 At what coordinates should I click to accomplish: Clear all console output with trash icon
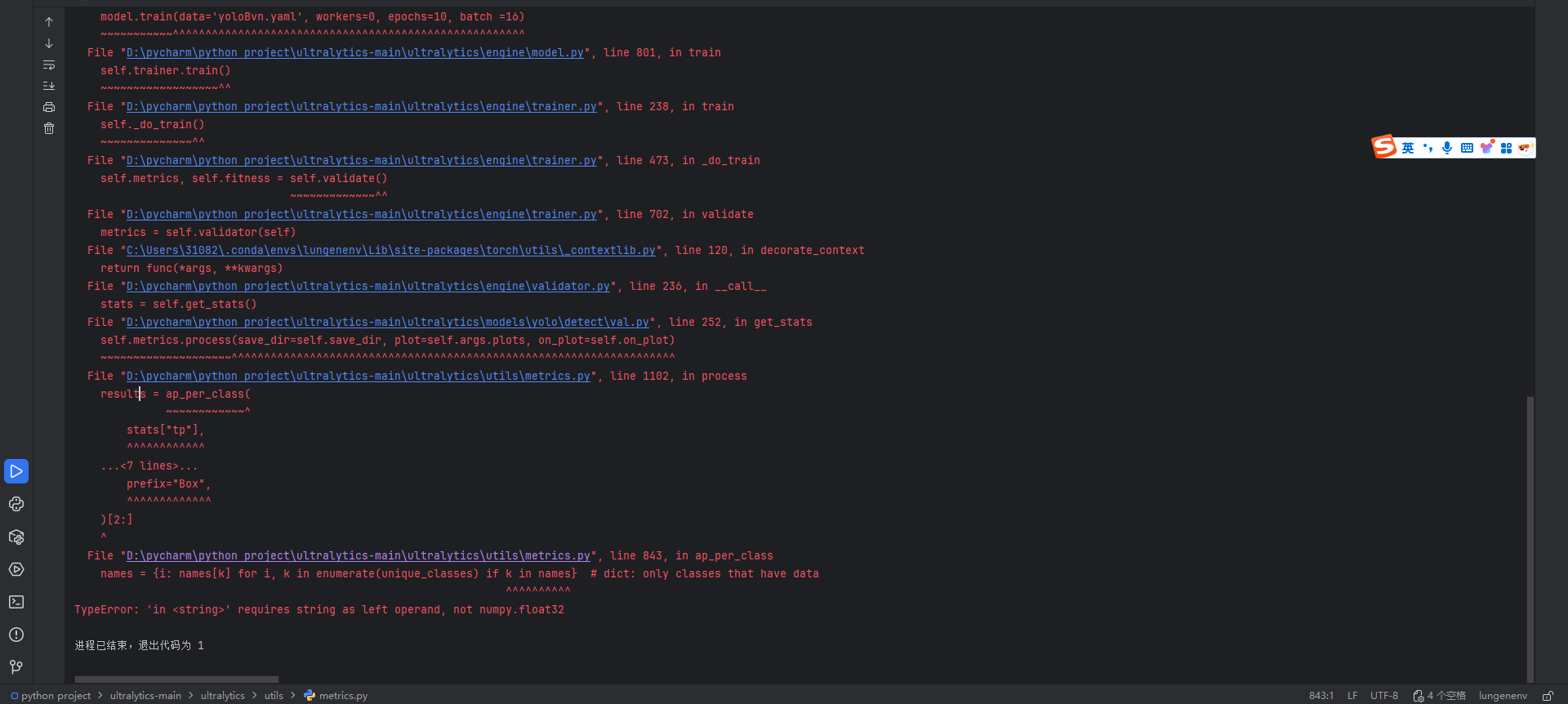tap(49, 128)
